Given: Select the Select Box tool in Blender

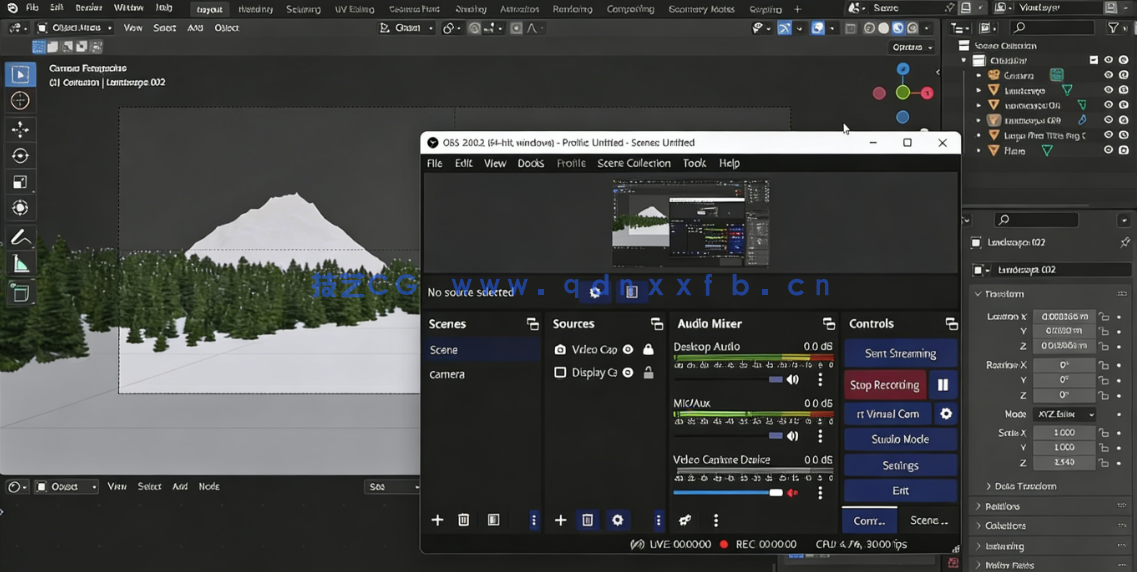Looking at the screenshot, I should point(20,74).
